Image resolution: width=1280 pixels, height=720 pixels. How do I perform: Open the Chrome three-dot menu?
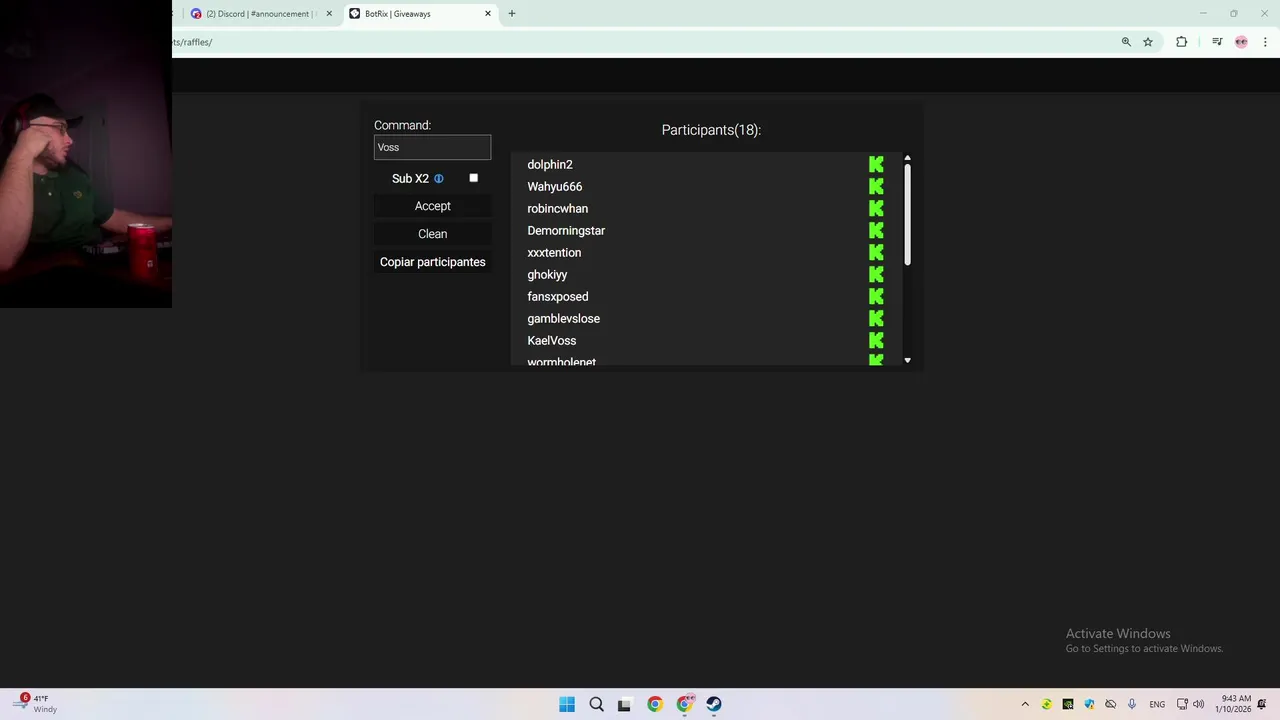1265,42
